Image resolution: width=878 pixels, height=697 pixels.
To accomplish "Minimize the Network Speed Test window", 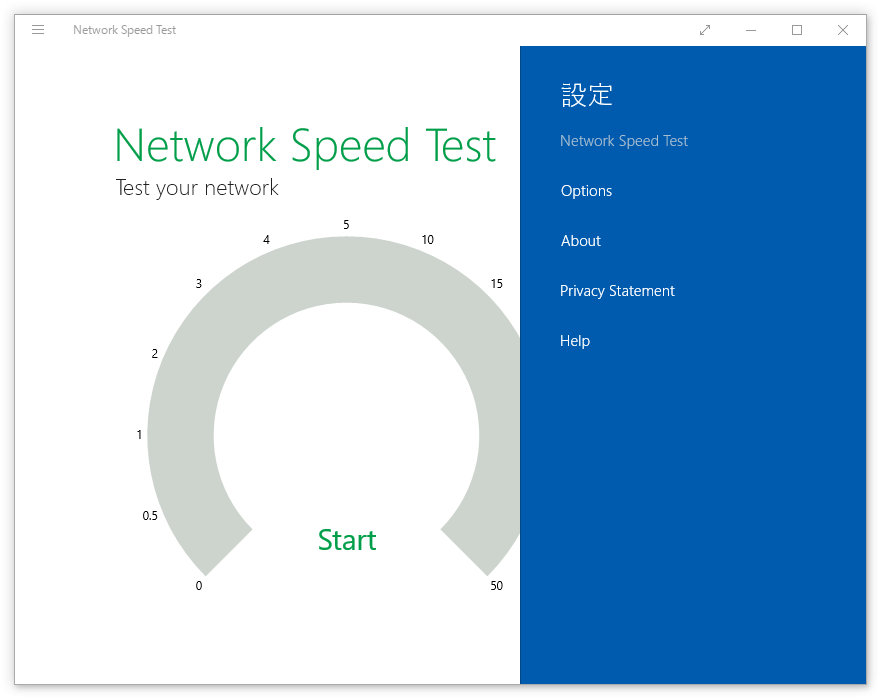I will pos(751,30).
